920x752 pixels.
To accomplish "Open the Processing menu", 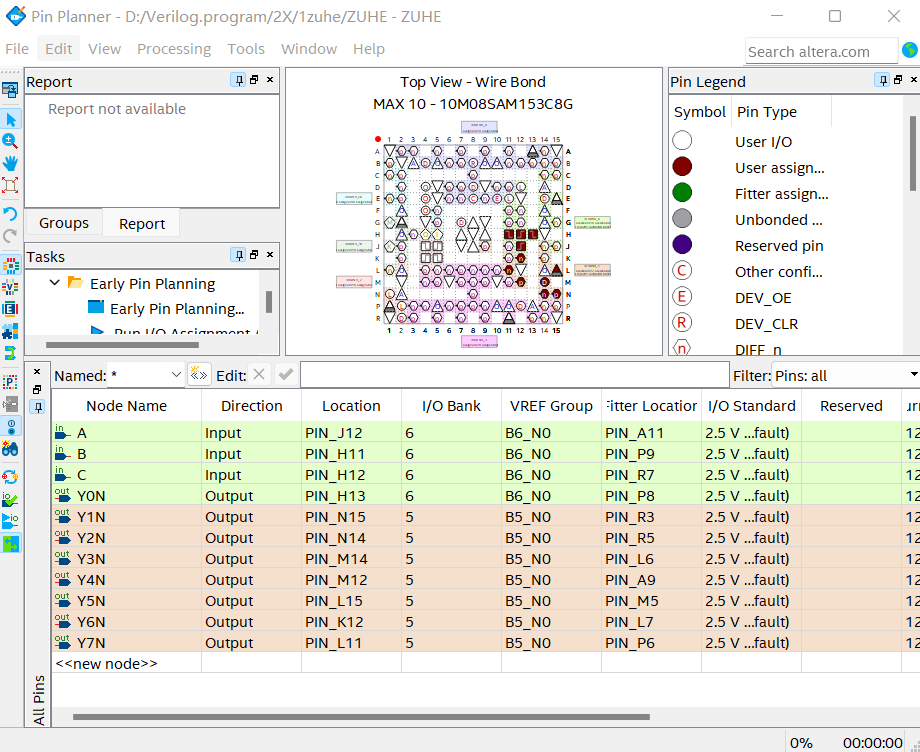I will tap(173, 48).
